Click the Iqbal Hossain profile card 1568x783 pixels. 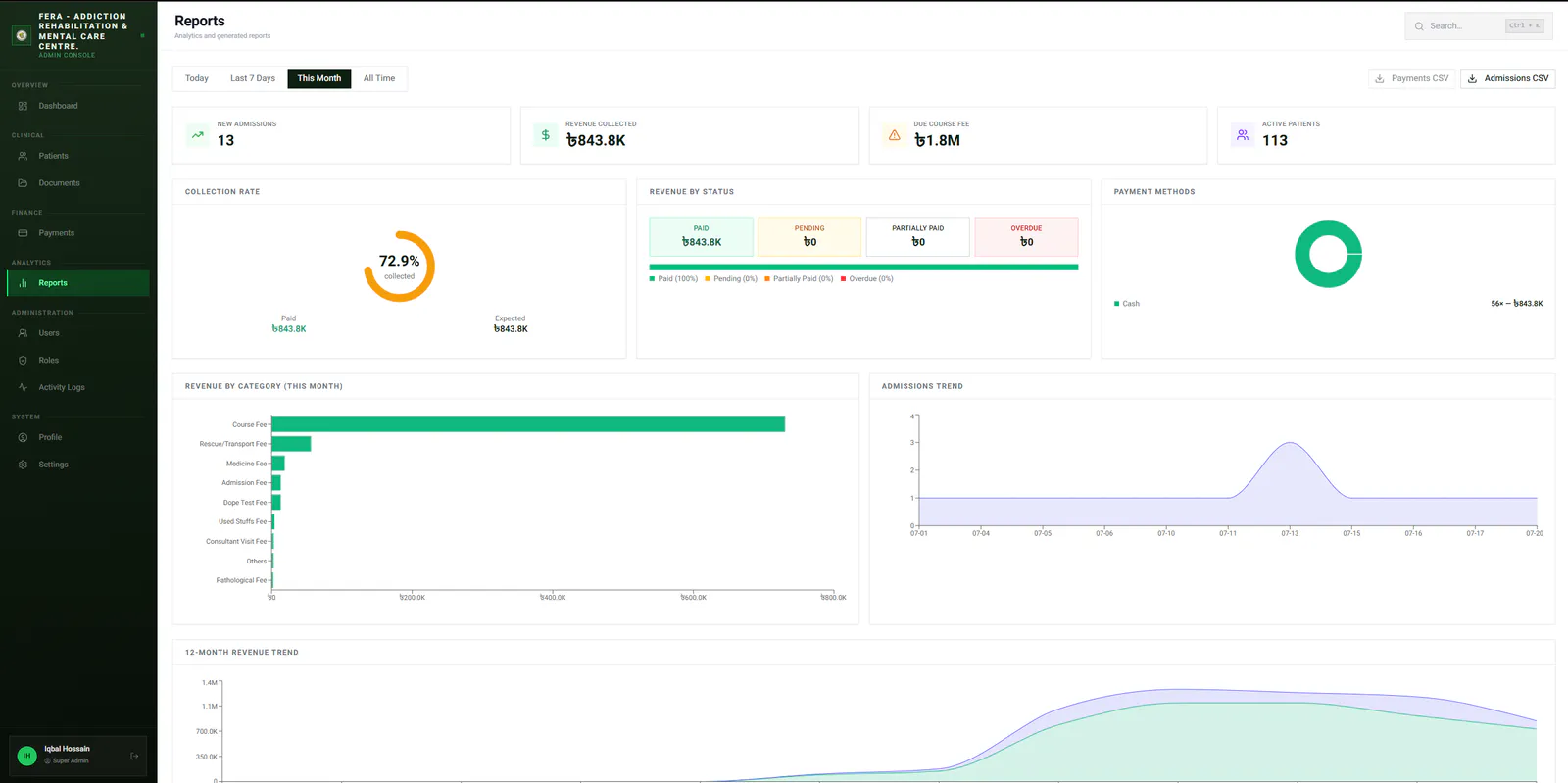tap(78, 756)
